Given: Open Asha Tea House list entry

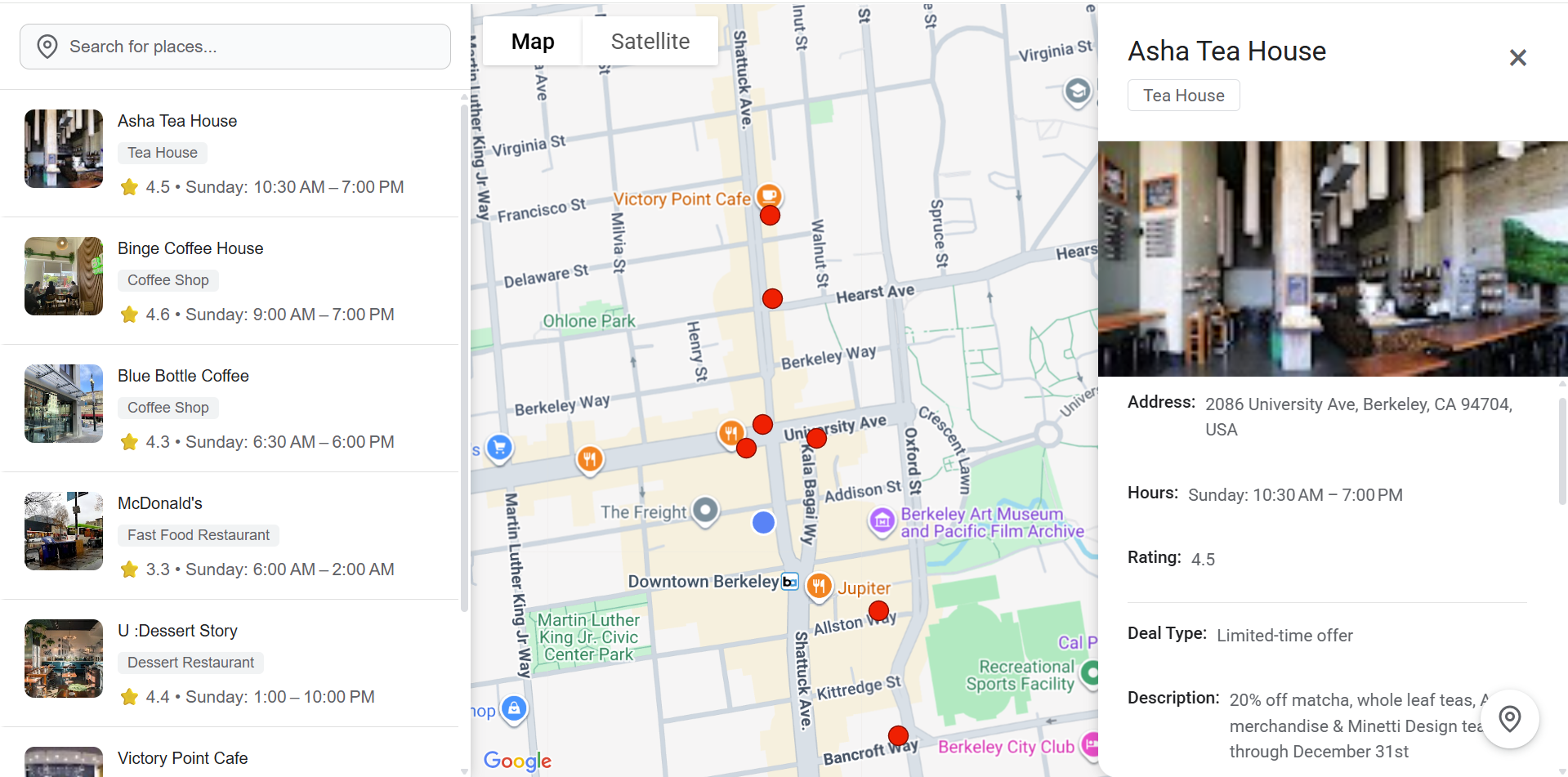Looking at the screenshot, I should click(x=230, y=154).
